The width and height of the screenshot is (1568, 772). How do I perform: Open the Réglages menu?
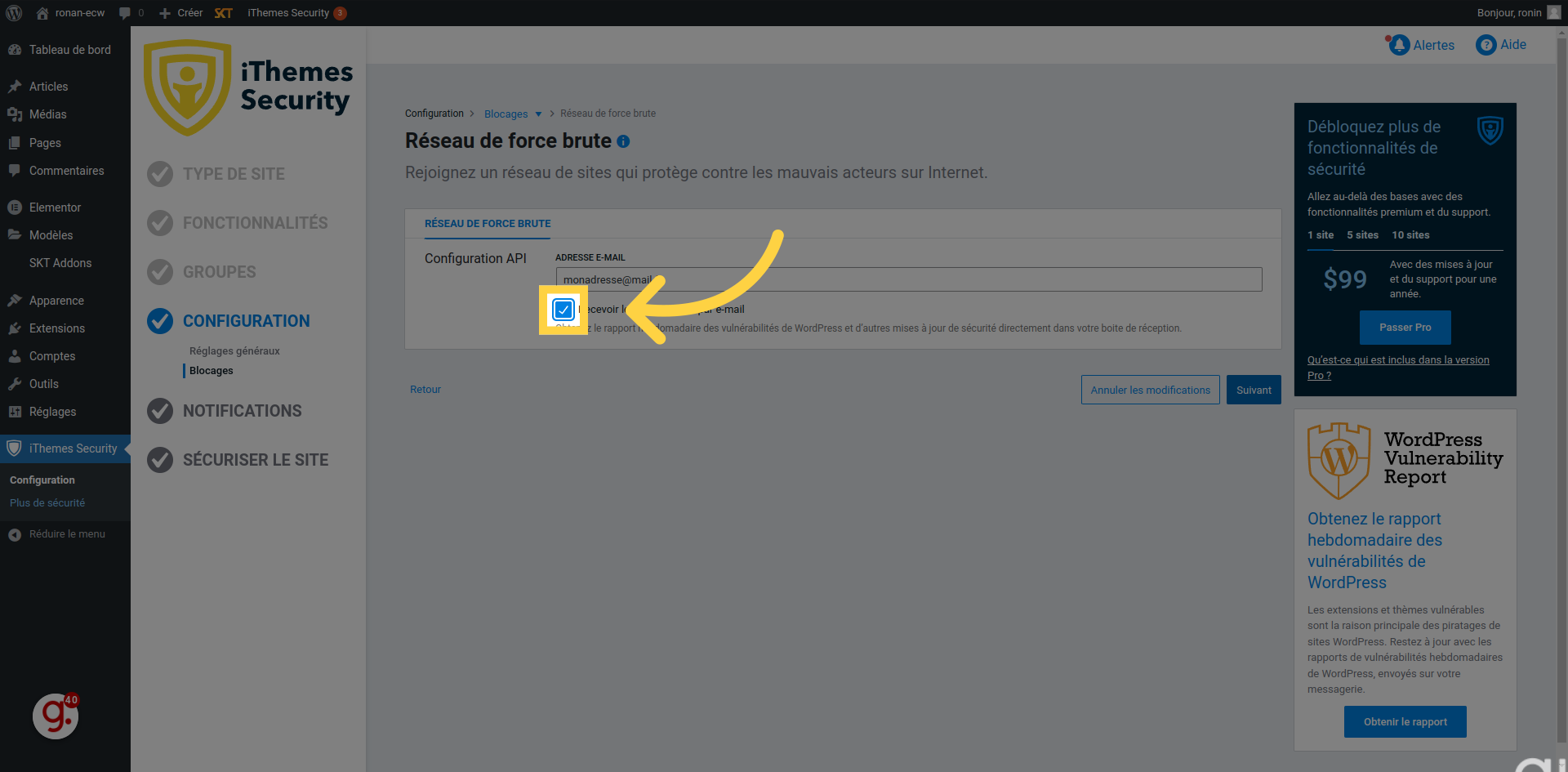[x=65, y=412]
